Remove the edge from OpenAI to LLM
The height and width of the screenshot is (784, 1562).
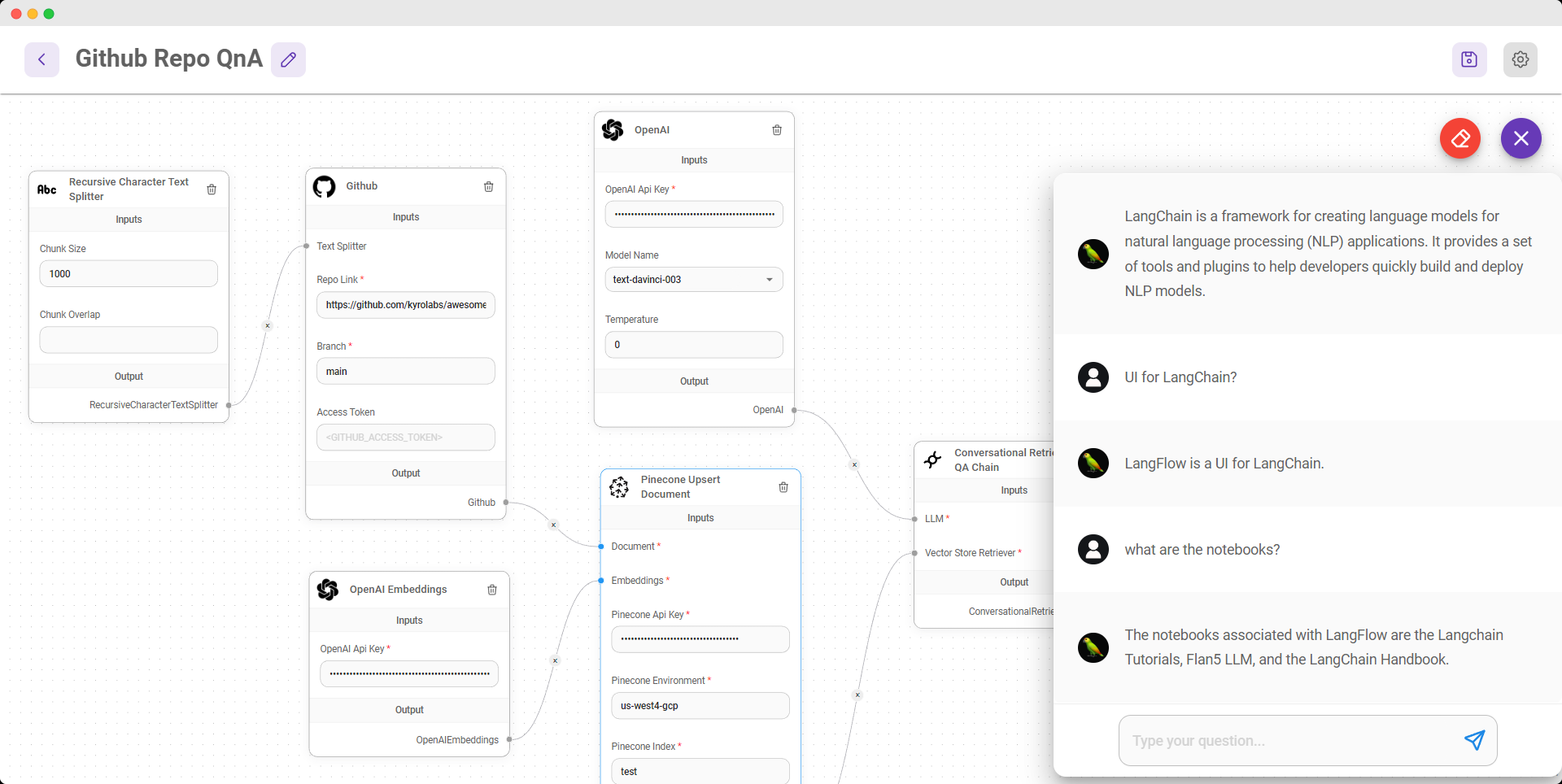coord(854,465)
